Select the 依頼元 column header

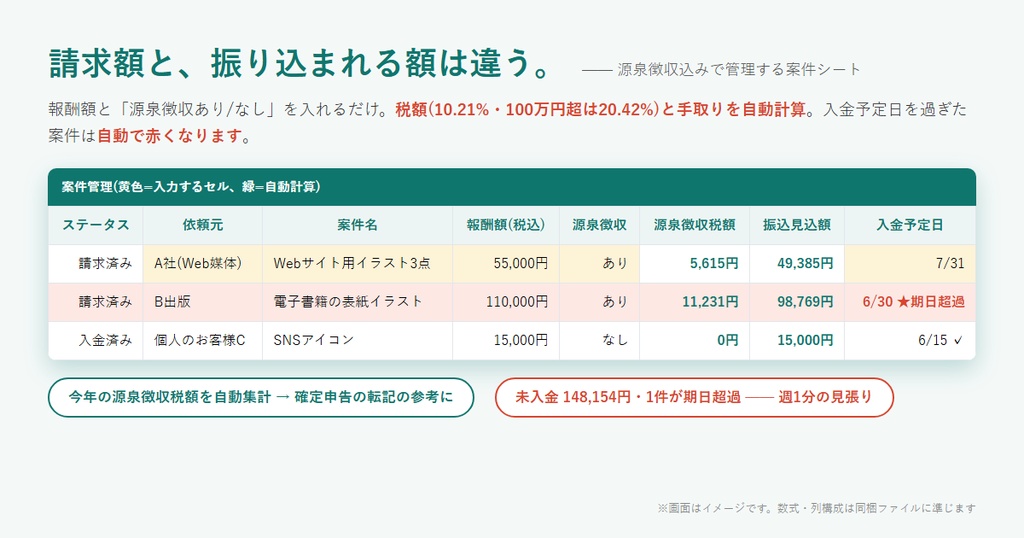point(202,225)
